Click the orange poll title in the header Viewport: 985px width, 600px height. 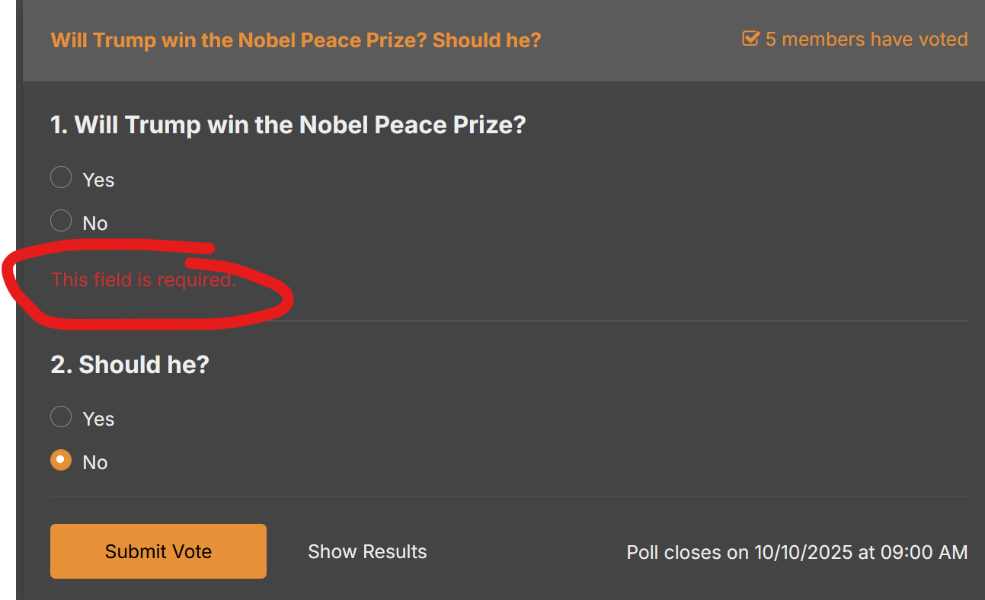pos(296,40)
